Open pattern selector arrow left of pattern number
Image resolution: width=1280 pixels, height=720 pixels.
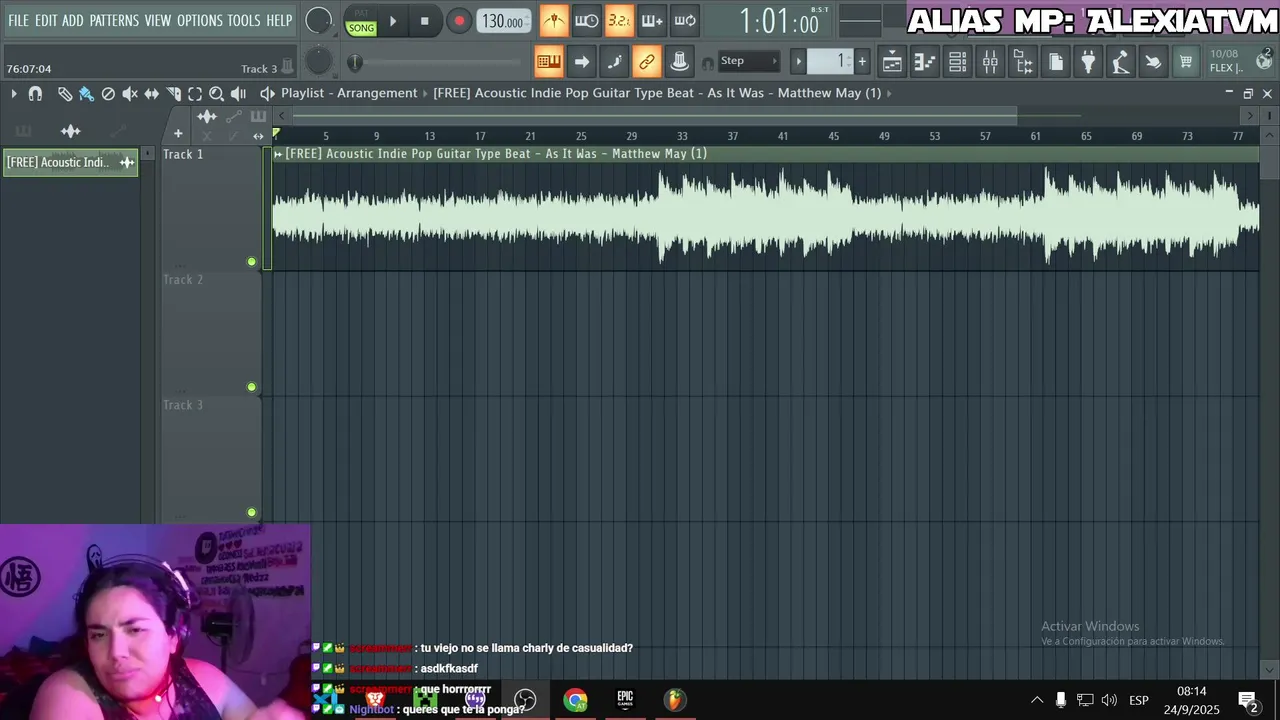799,62
